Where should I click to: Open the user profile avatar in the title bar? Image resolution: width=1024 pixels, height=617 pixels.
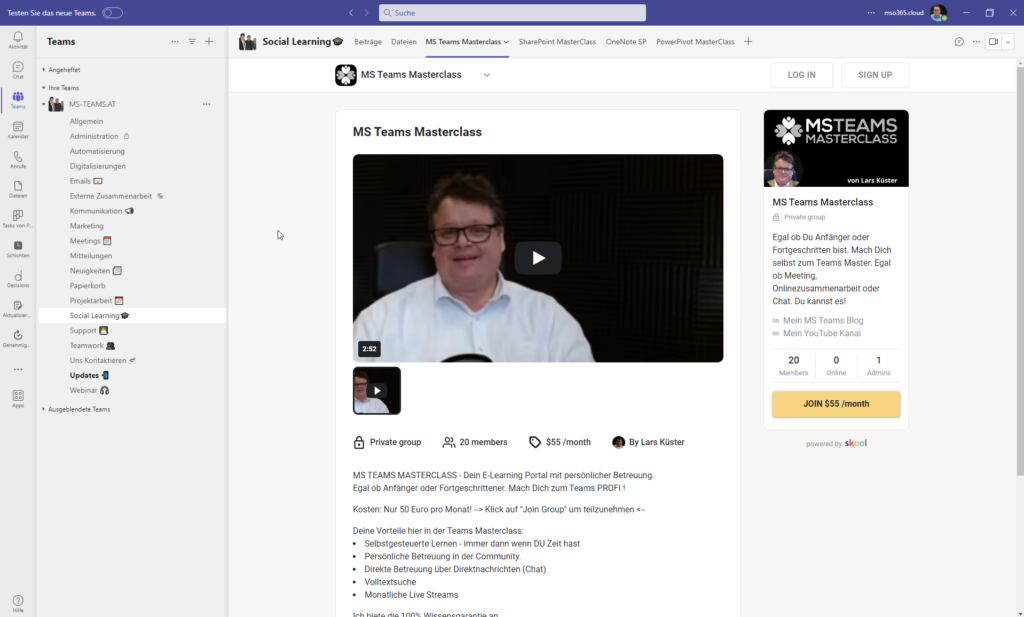click(x=938, y=12)
